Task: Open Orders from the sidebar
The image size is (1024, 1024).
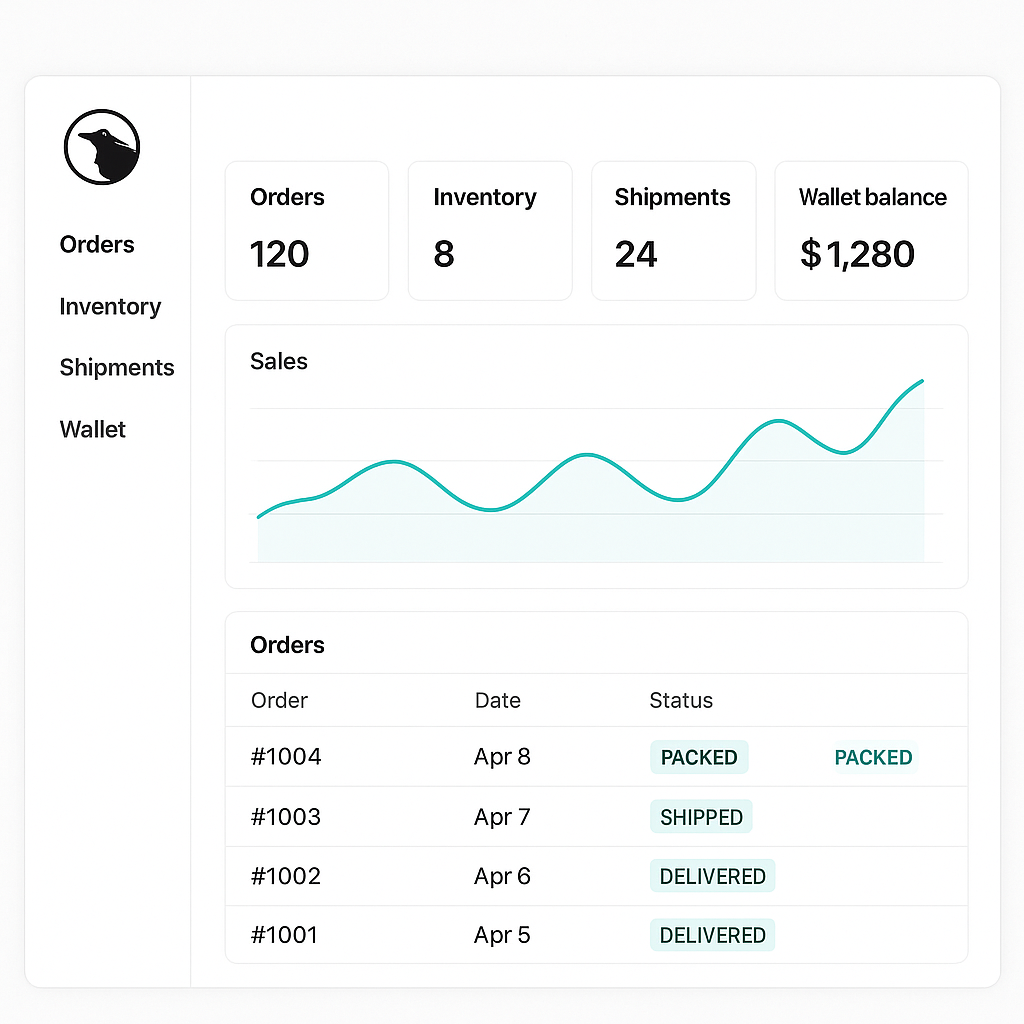Action: [96, 244]
